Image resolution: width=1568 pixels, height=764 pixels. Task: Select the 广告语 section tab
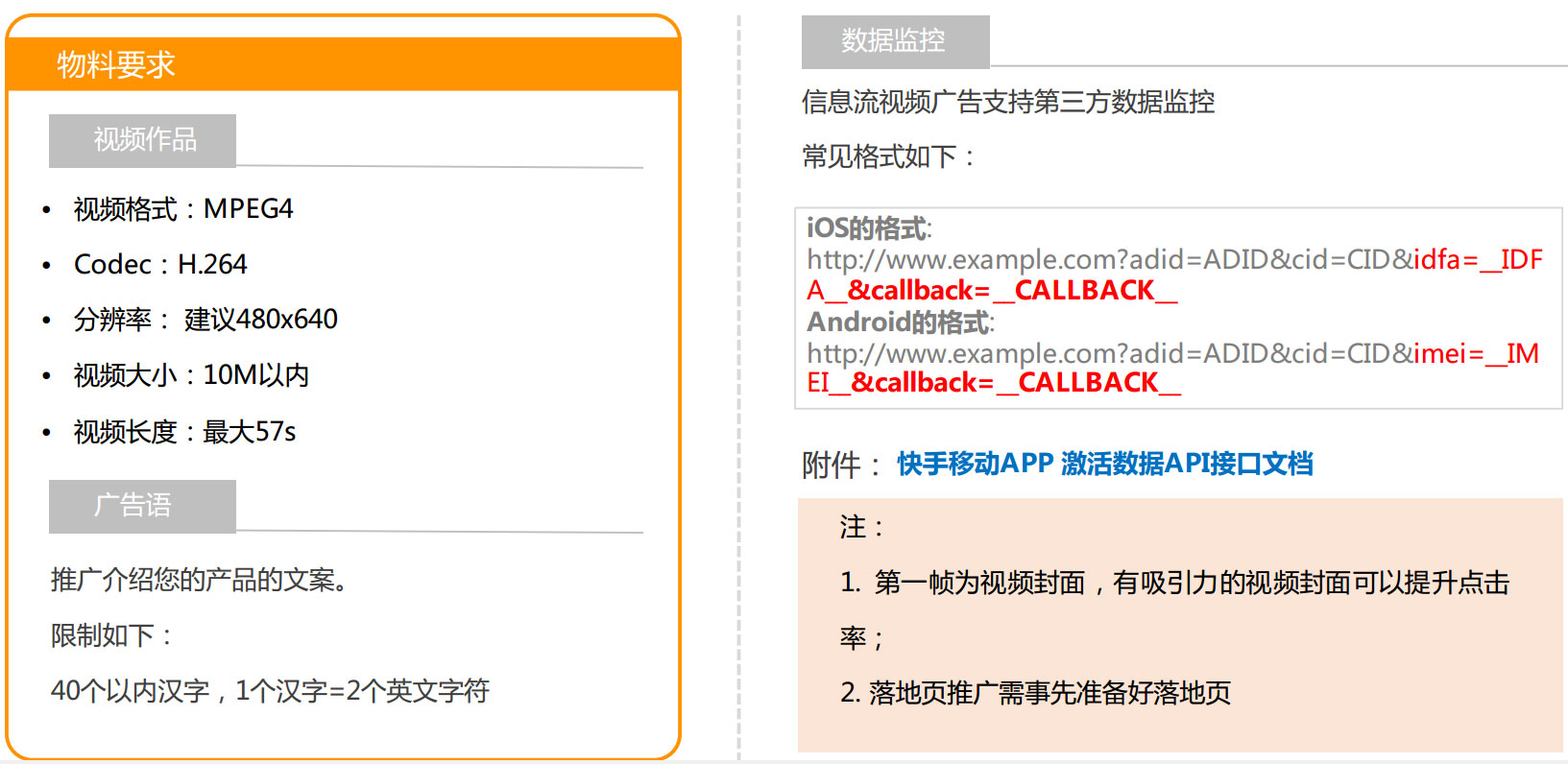click(x=143, y=506)
